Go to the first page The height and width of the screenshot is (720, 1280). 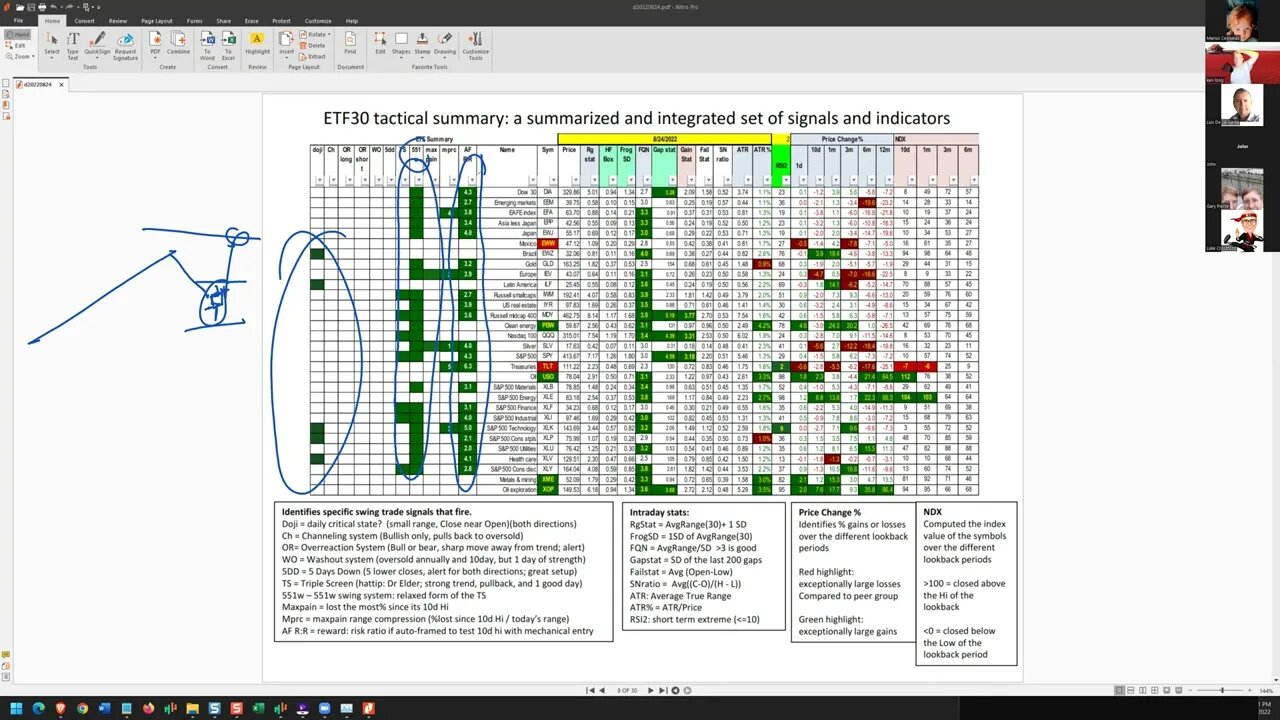[x=589, y=690]
